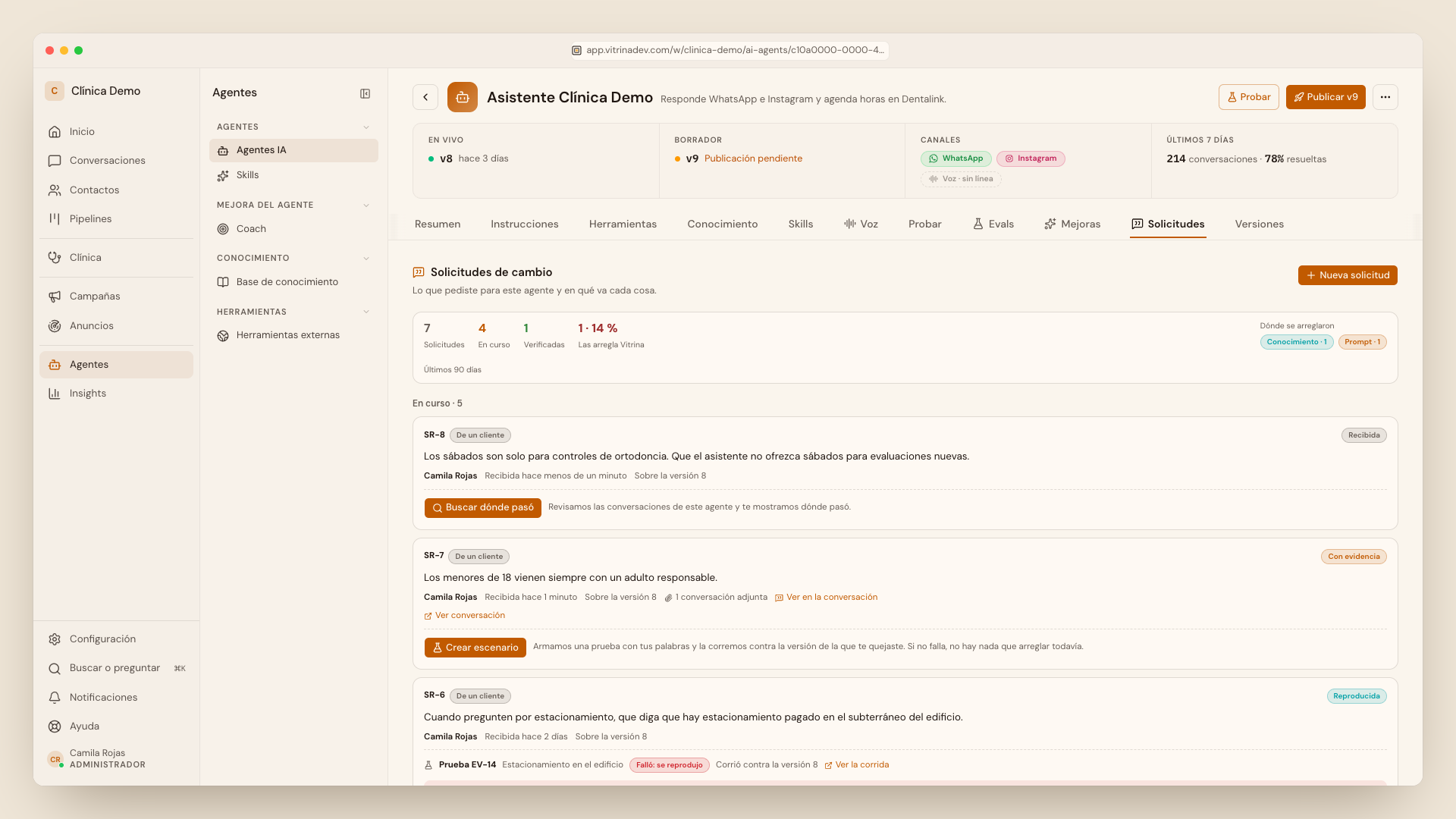The width and height of the screenshot is (1456, 819).
Task: Click the browser address bar URL
Action: point(728,50)
